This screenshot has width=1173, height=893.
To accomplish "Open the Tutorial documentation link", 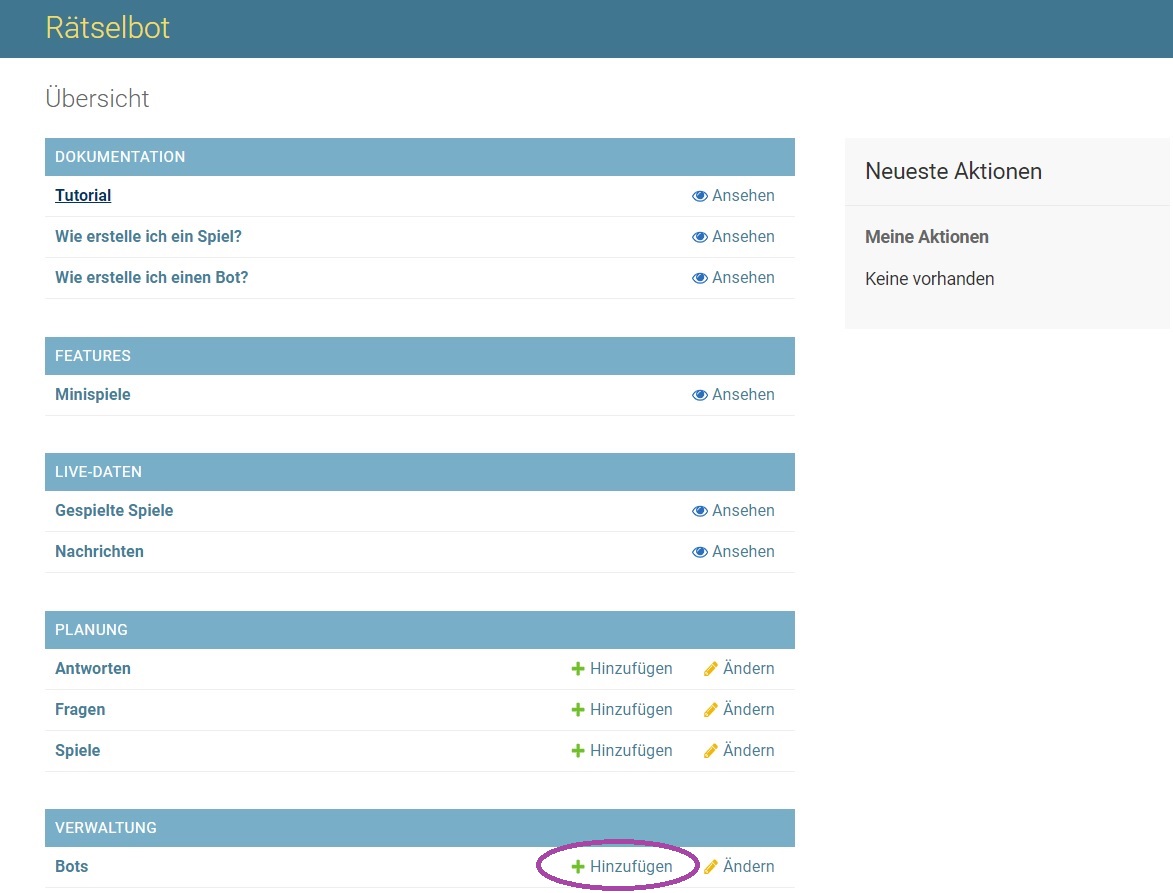I will pos(83,196).
